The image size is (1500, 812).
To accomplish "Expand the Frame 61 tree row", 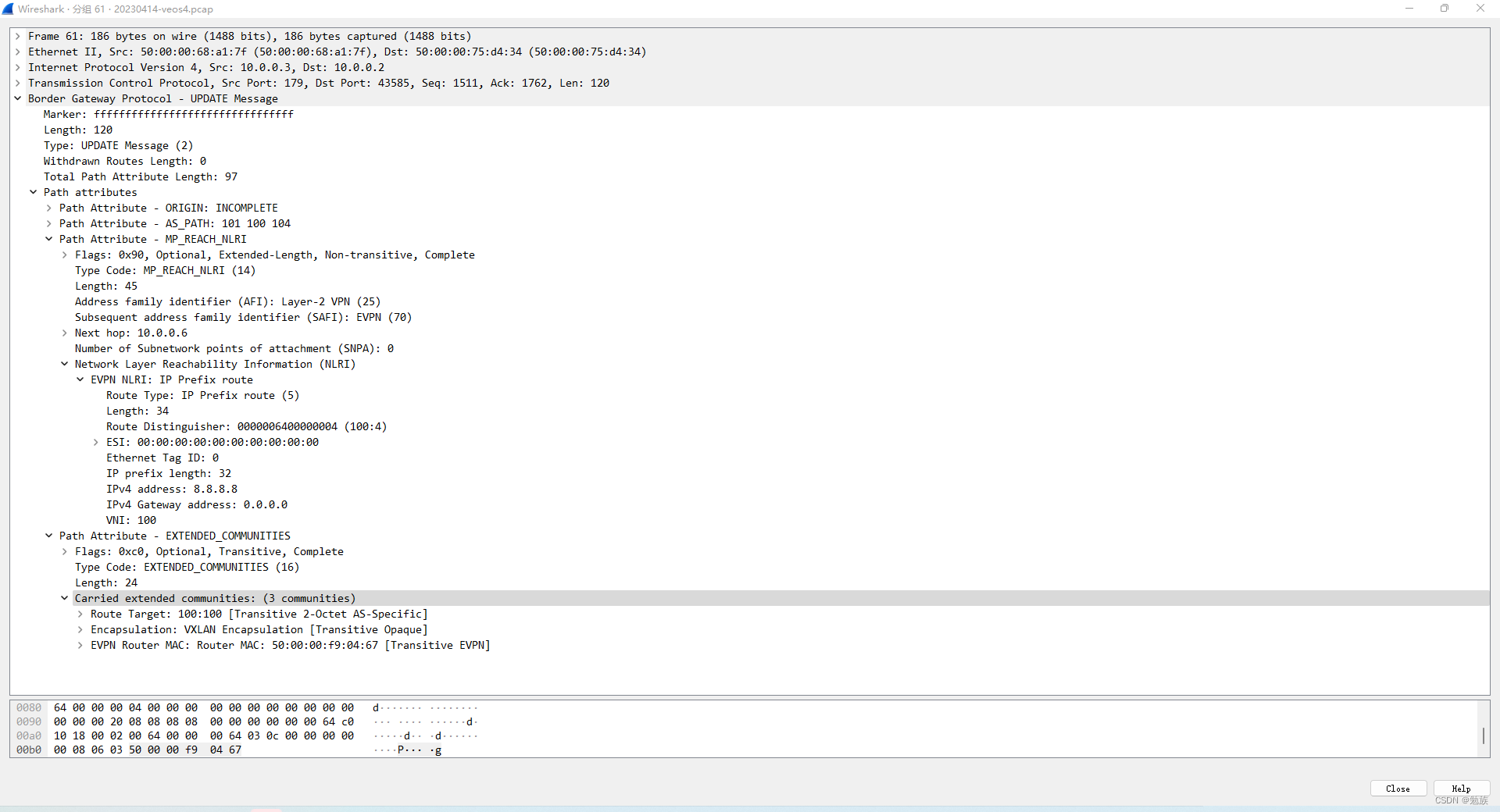I will pyautogui.click(x=17, y=36).
